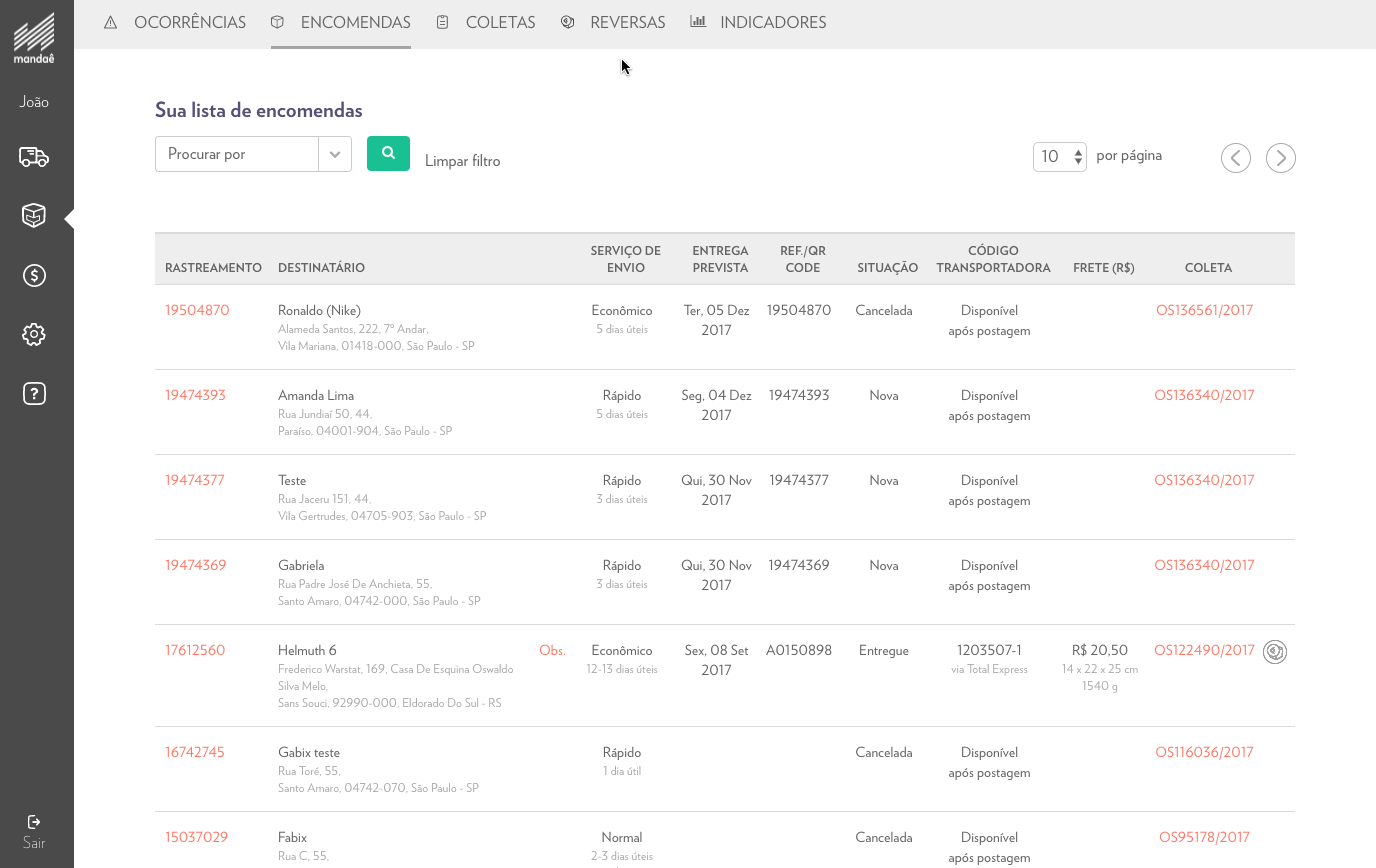Screen dimensions: 1376x868
Task: Go to previous page arrow
Action: click(1235, 158)
